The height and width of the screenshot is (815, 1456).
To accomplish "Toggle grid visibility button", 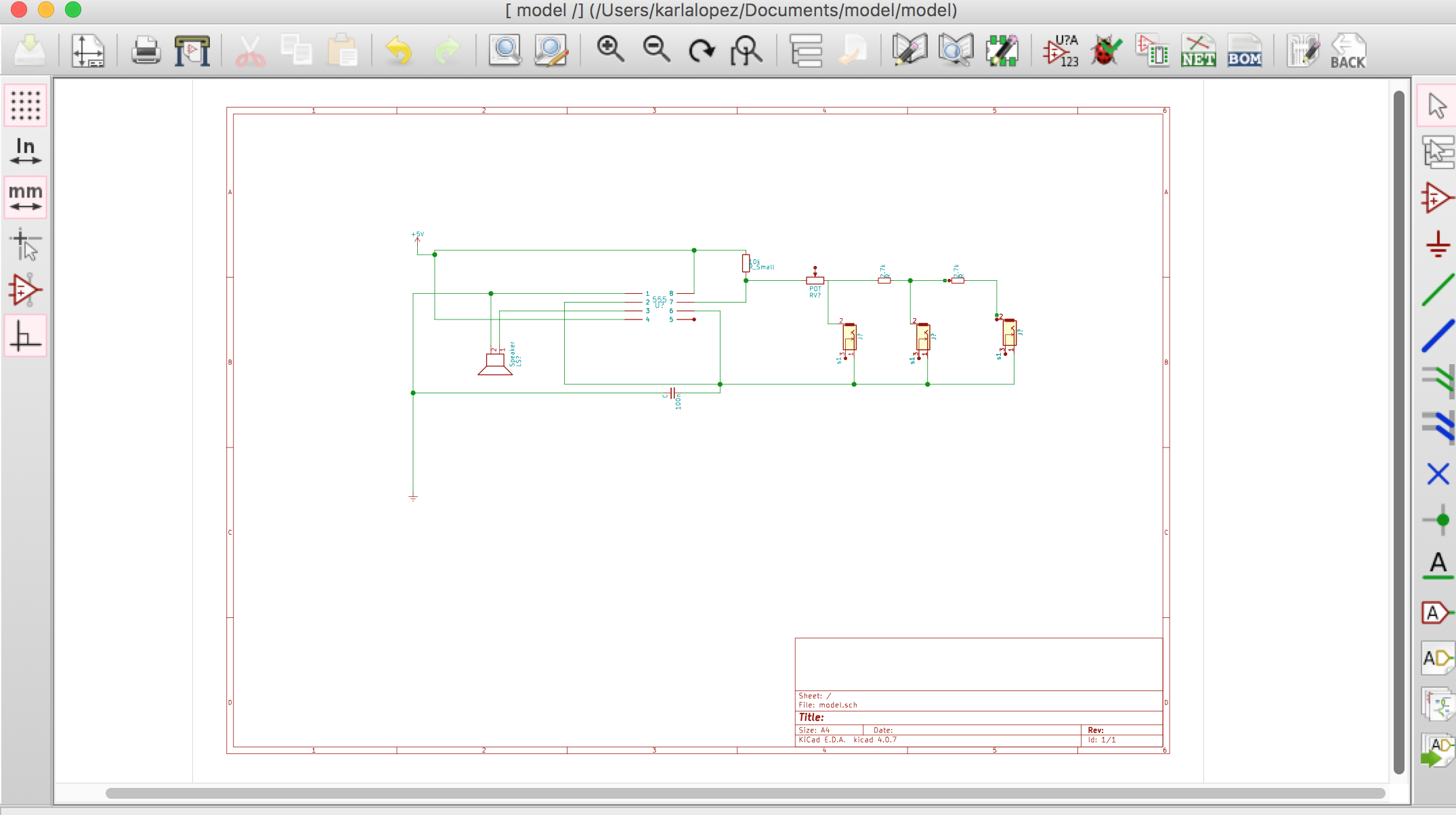I will tap(26, 106).
